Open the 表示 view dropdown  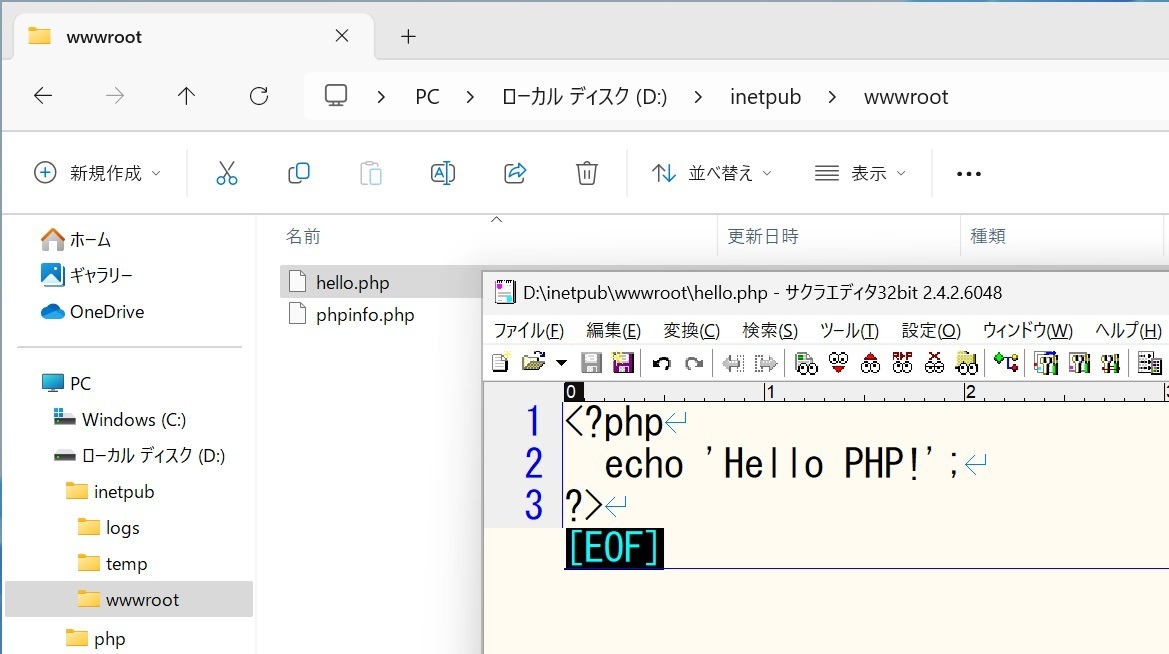tap(862, 172)
